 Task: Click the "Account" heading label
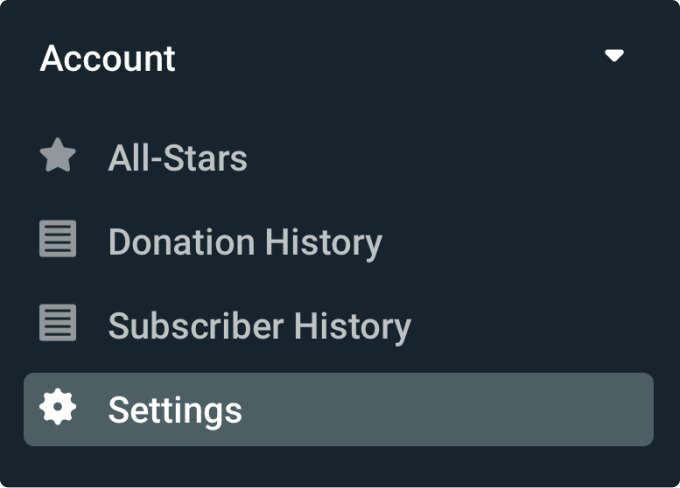[108, 59]
